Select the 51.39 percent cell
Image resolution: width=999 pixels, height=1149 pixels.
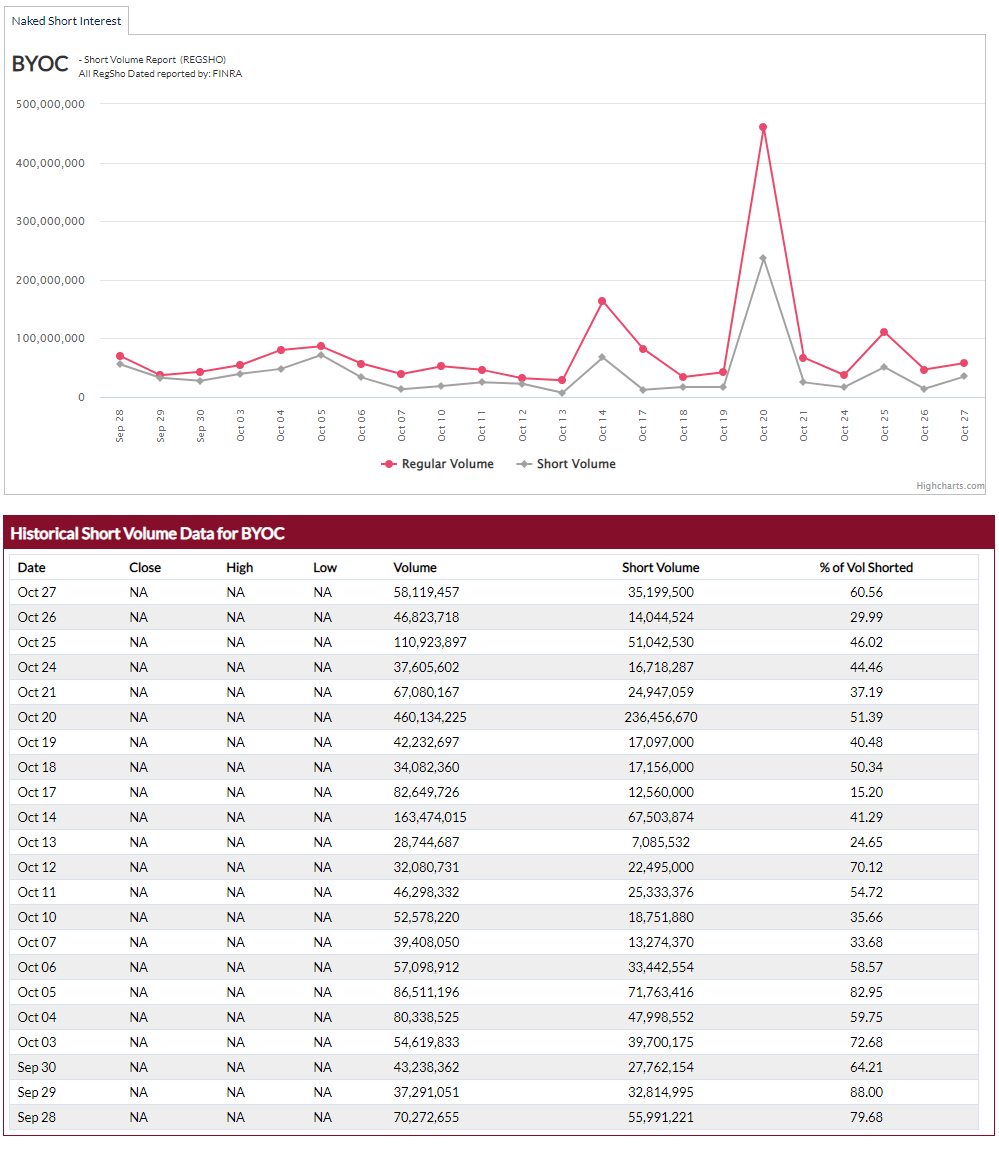click(x=866, y=717)
